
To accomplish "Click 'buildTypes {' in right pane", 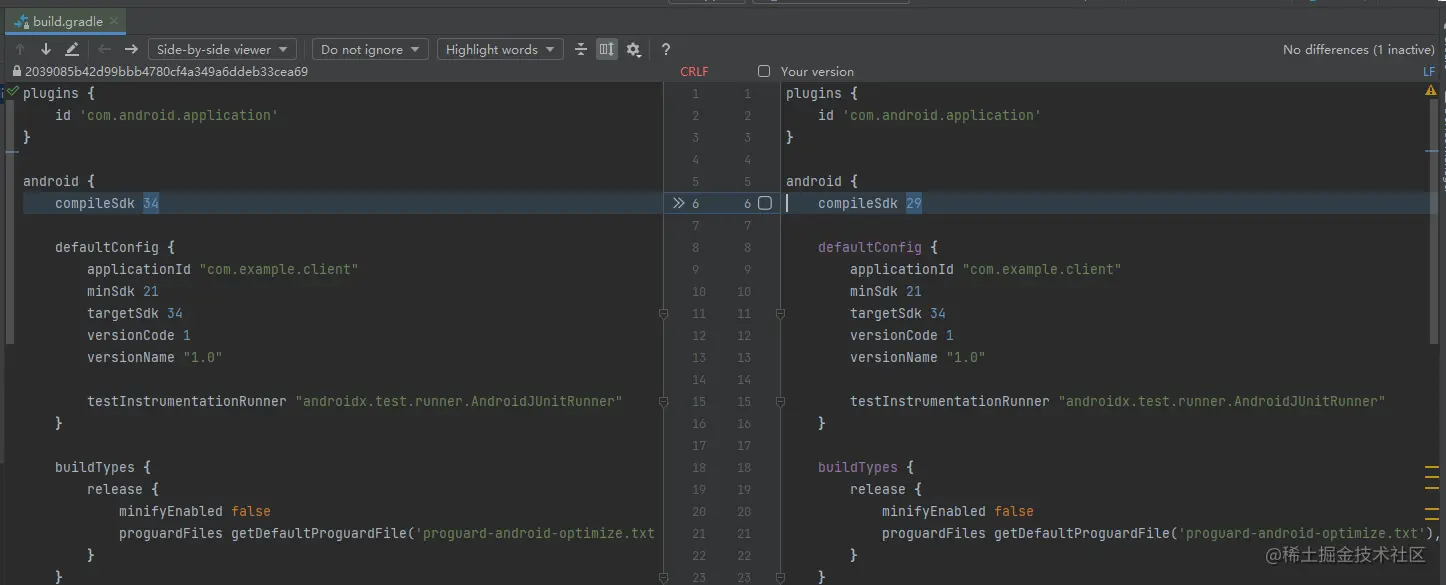I will [x=866, y=467].
